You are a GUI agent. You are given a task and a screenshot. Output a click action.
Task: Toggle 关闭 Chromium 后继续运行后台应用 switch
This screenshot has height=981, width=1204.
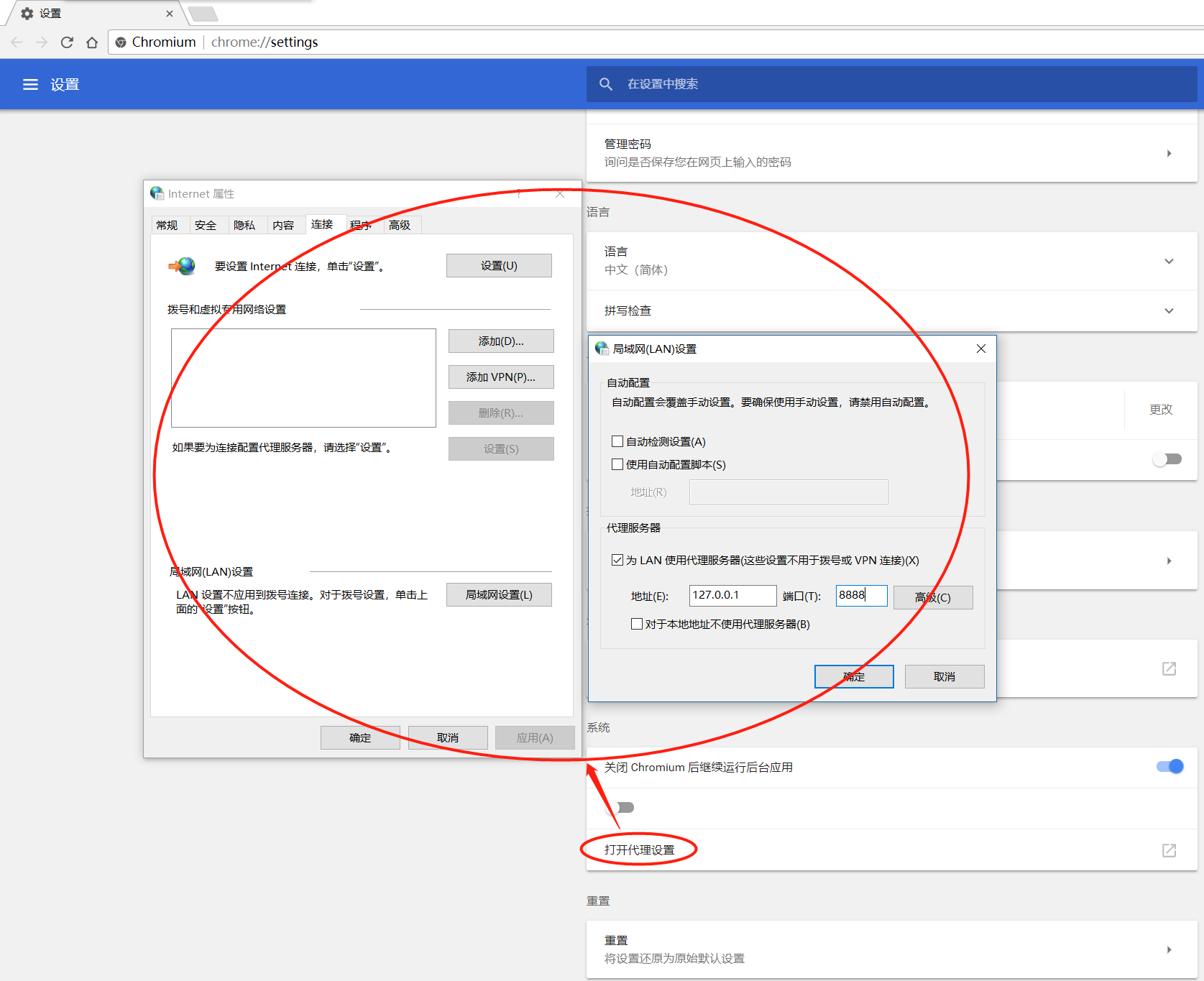tap(1169, 767)
